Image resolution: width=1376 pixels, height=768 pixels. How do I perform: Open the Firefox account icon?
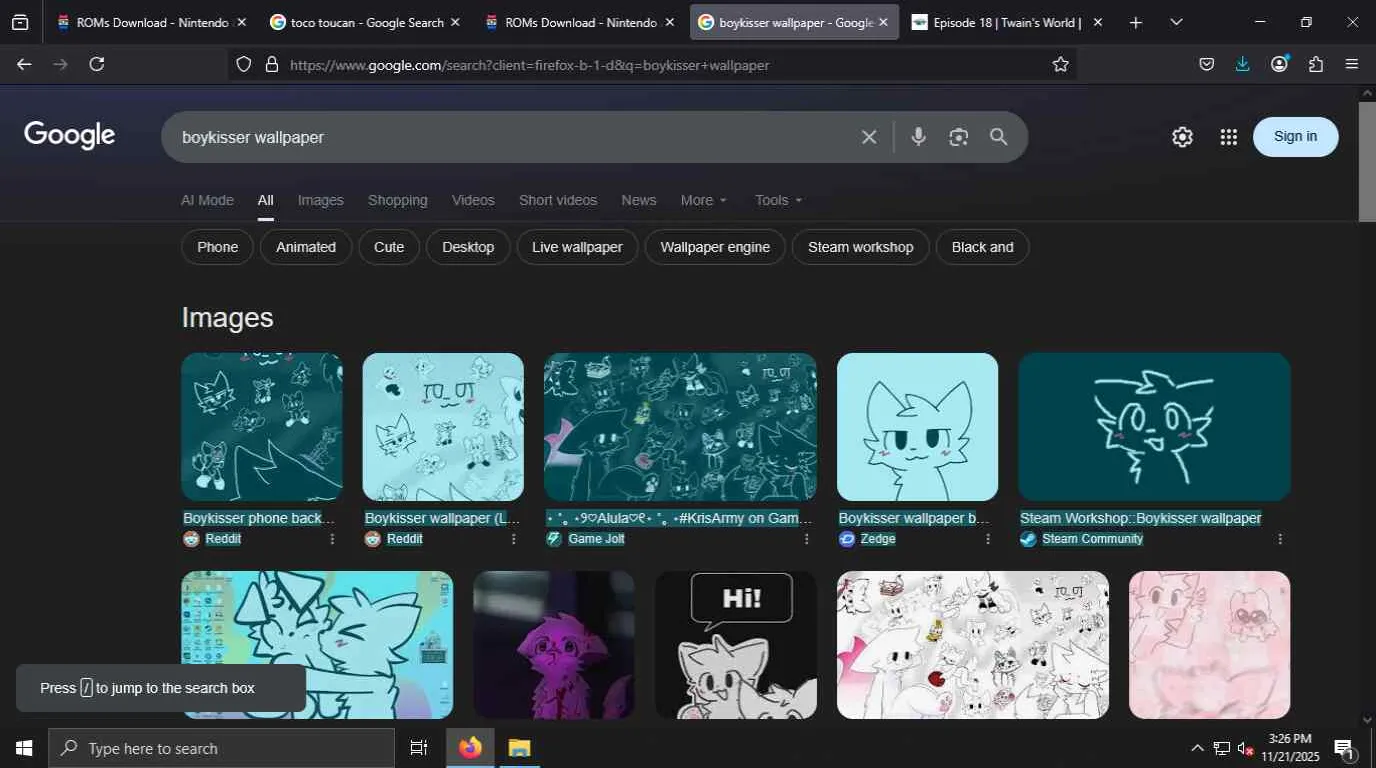coord(1279,64)
